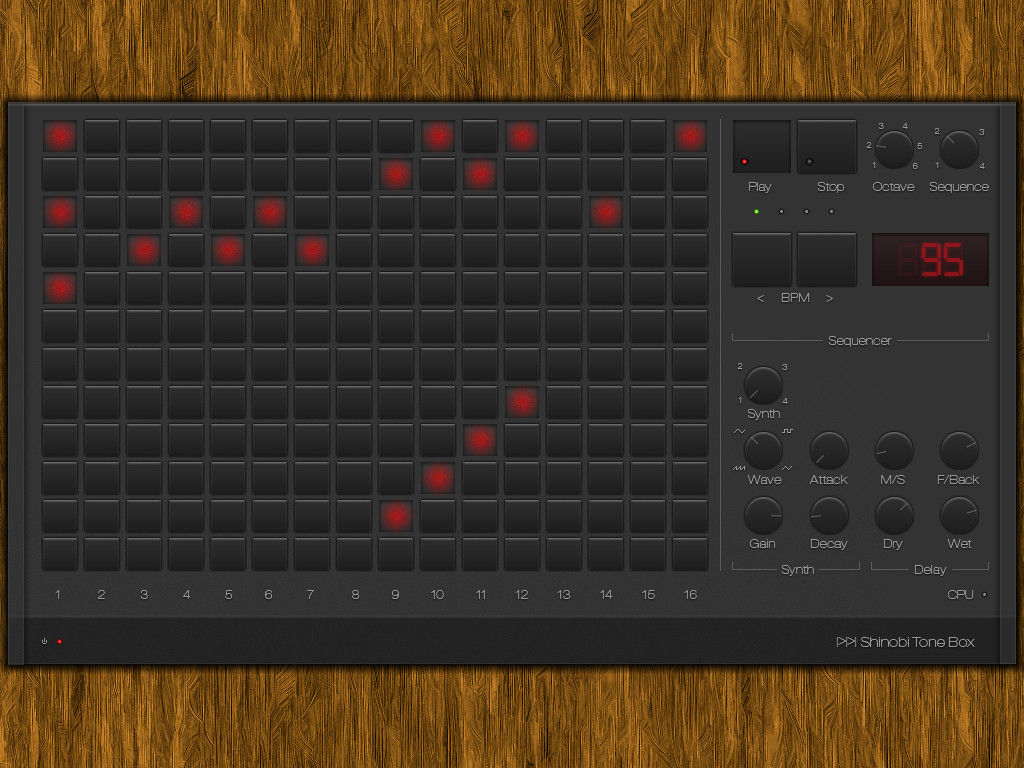Image resolution: width=1024 pixels, height=768 pixels.
Task: Click the F/Back feedback knob
Action: (x=959, y=450)
